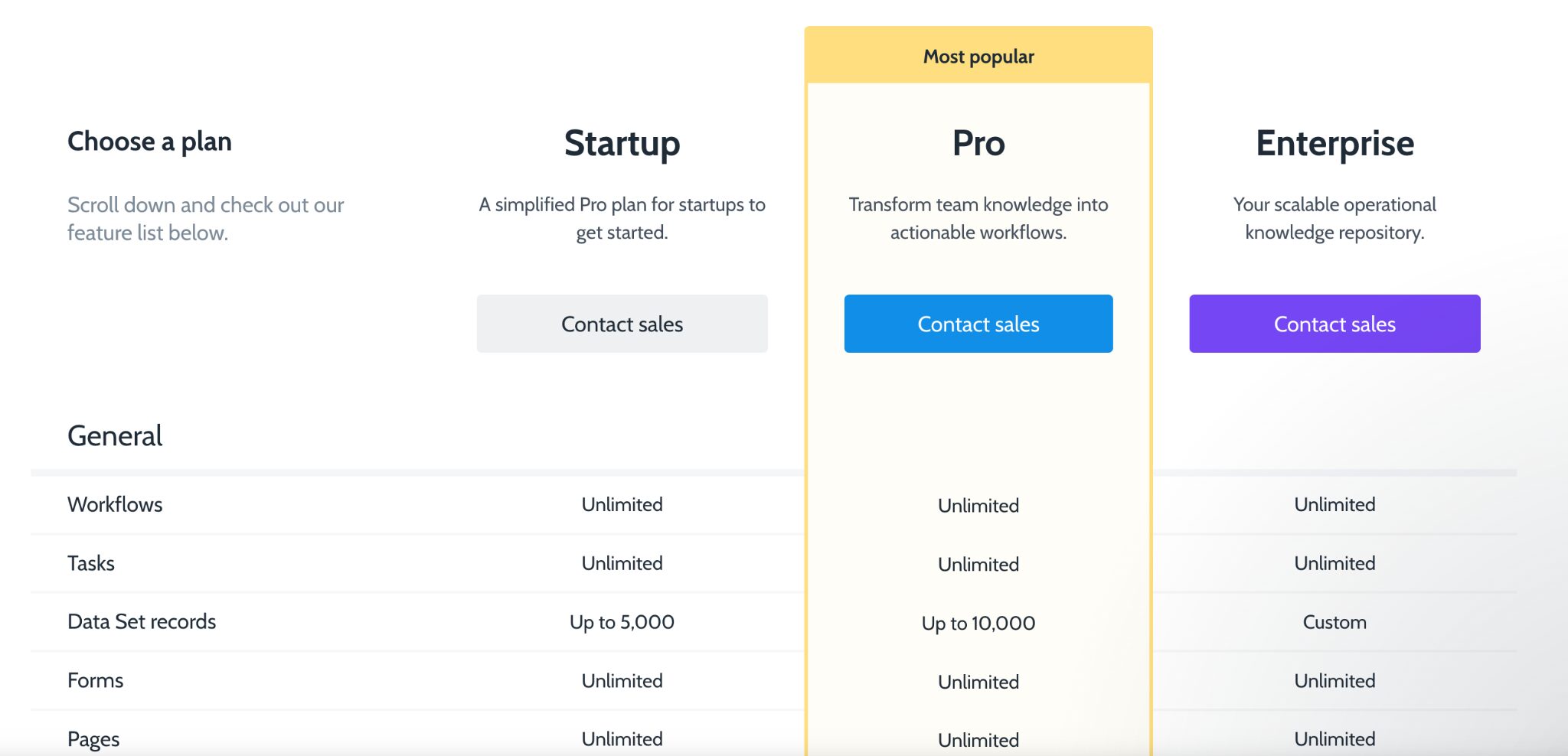Click the feature list instruction text
The height and width of the screenshot is (756, 1568).
pyautogui.click(x=206, y=218)
